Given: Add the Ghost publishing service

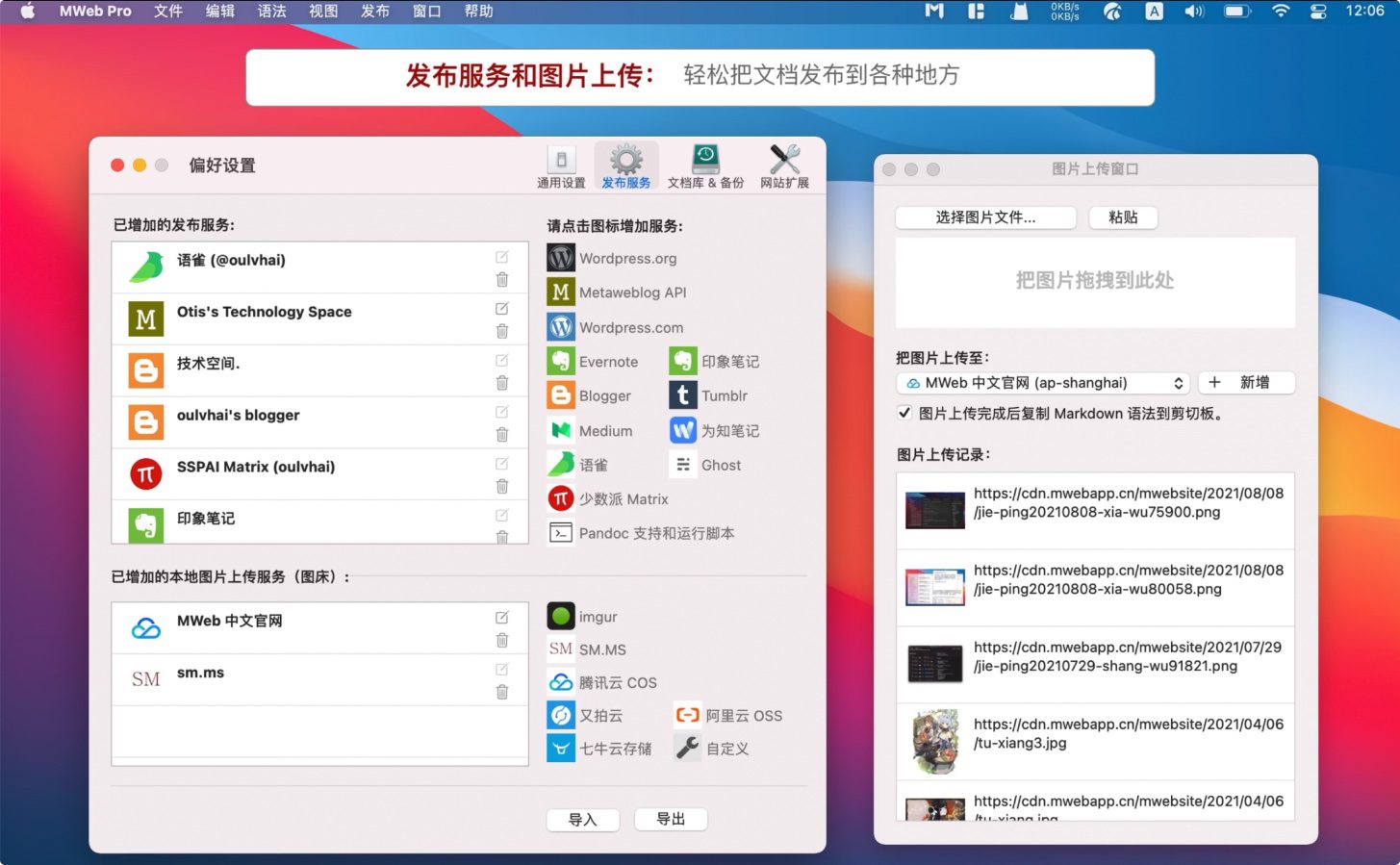Looking at the screenshot, I should pyautogui.click(x=682, y=465).
